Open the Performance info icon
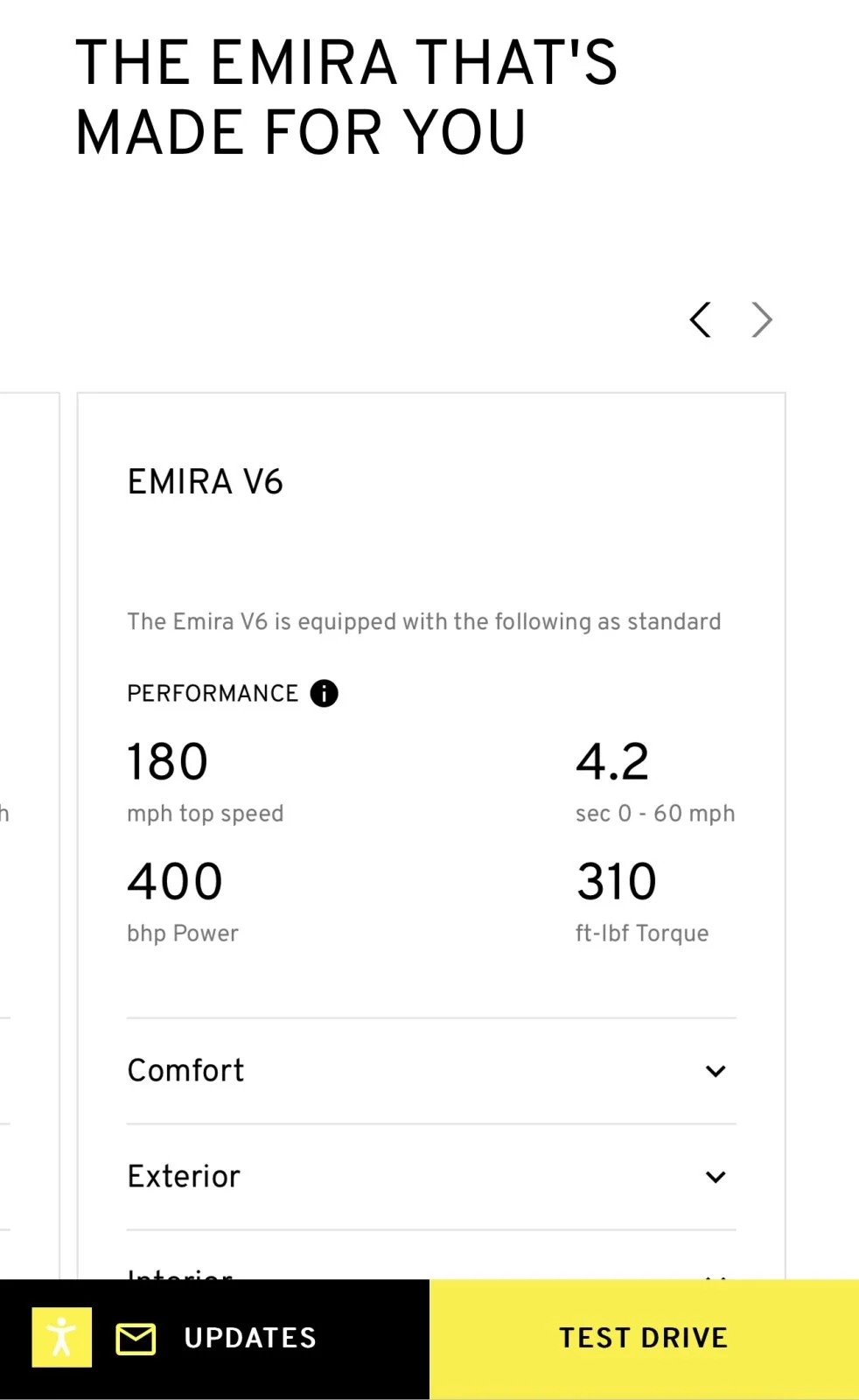This screenshot has height=1400, width=859. point(324,693)
